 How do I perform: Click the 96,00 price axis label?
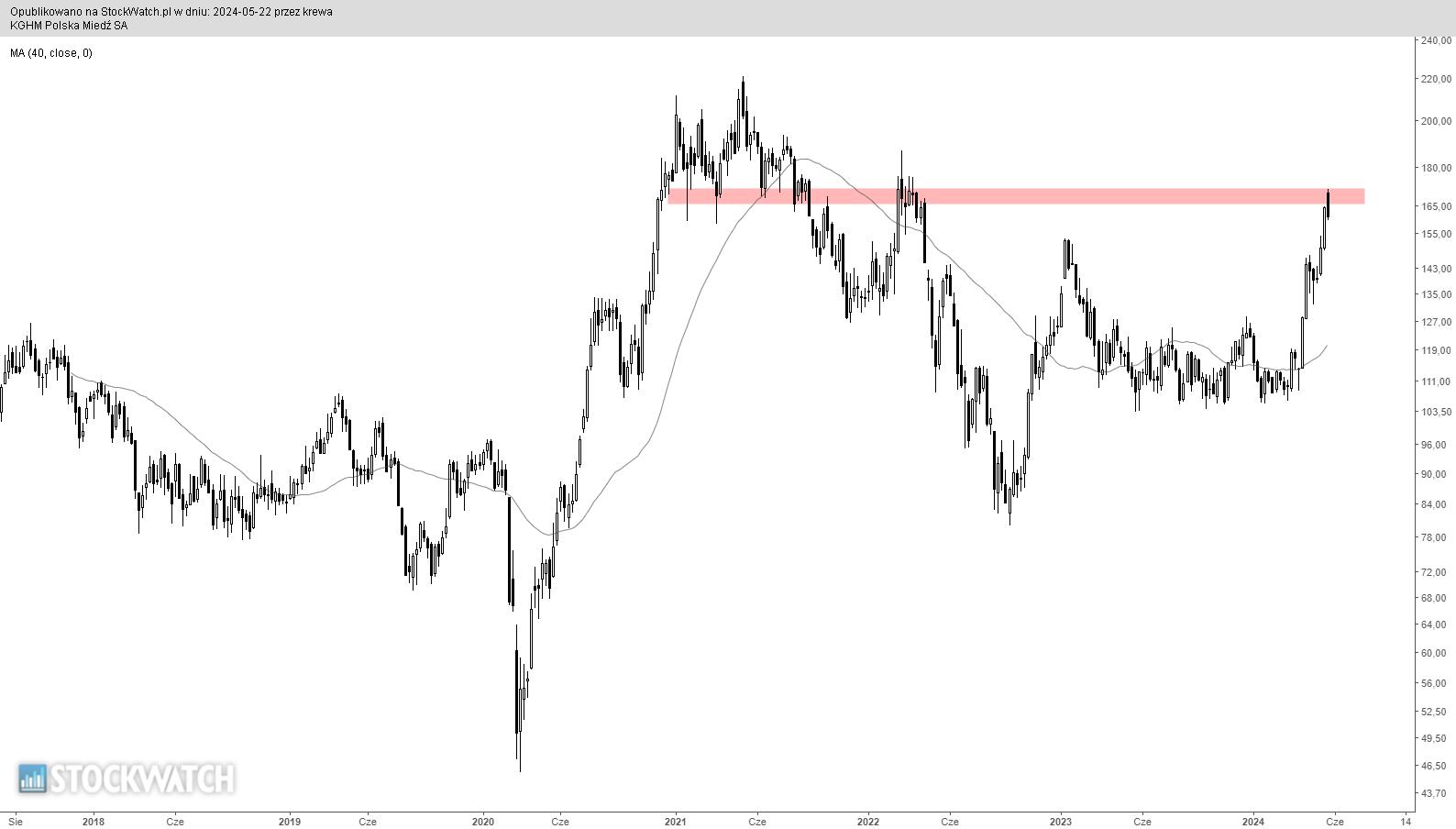tap(1433, 445)
